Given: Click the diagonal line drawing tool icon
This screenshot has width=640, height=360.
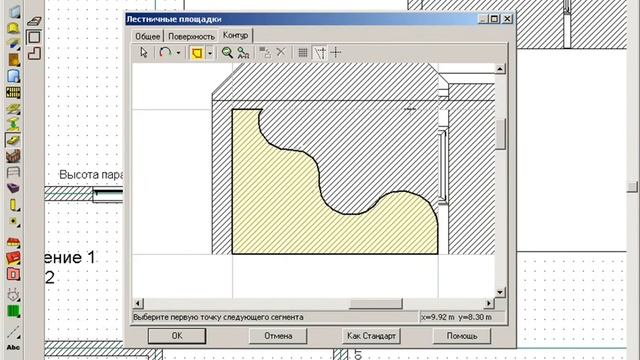Looking at the screenshot, I should [x=13, y=331].
